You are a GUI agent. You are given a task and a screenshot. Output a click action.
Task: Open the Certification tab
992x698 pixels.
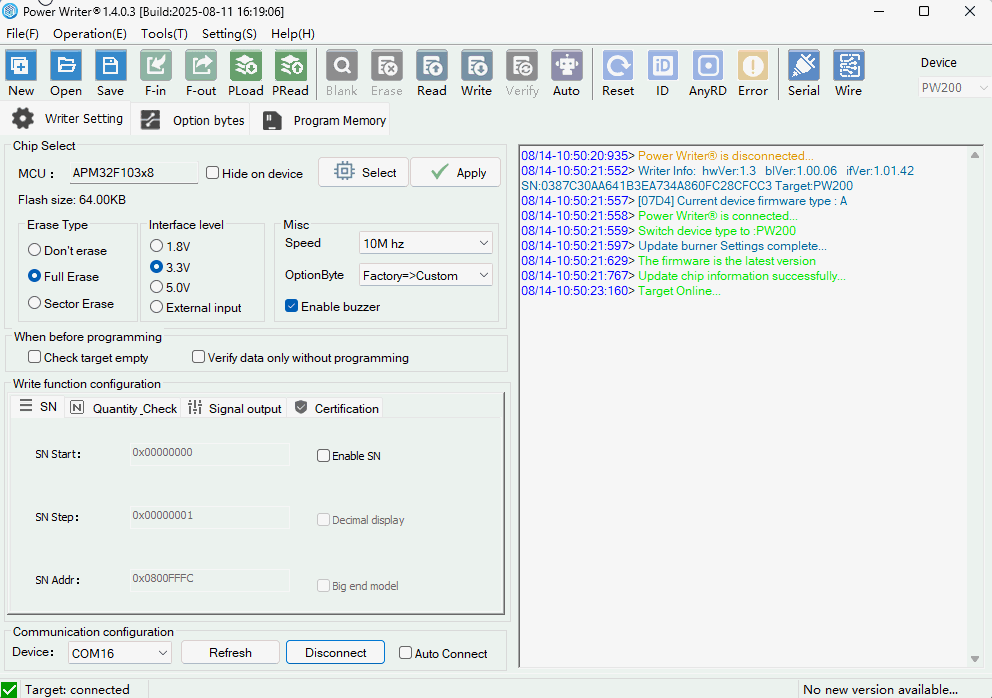point(337,408)
